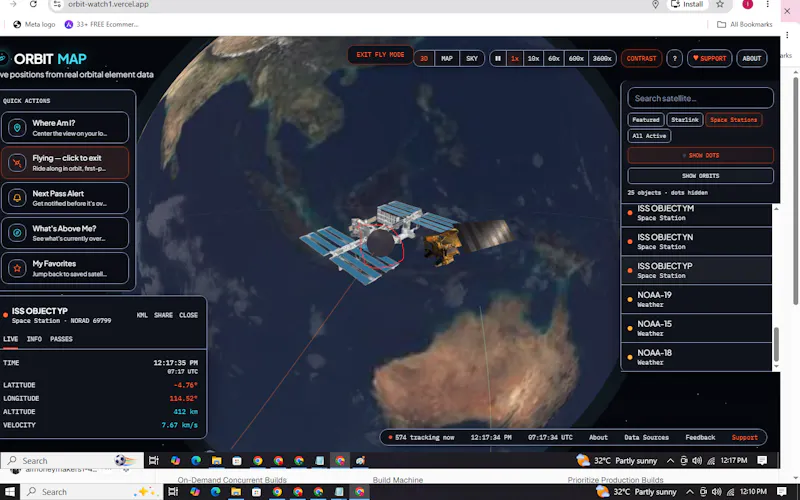Set simulation speed to 1x
Image resolution: width=800 pixels, height=500 pixels.
point(515,58)
